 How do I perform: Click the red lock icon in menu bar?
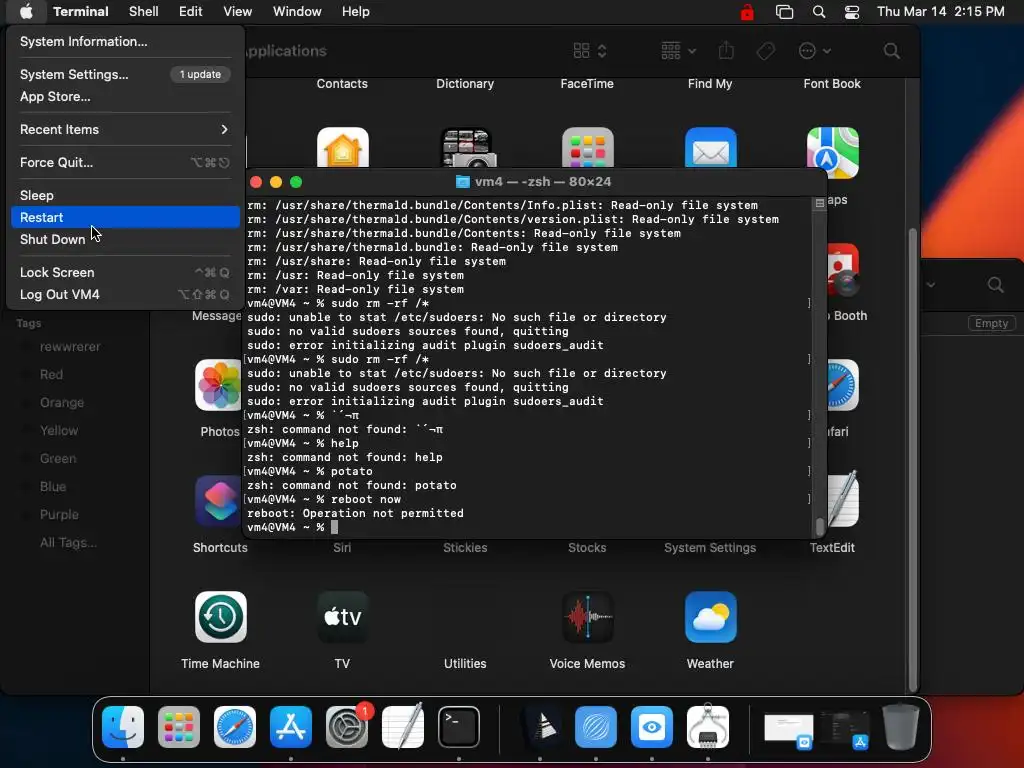pyautogui.click(x=746, y=12)
